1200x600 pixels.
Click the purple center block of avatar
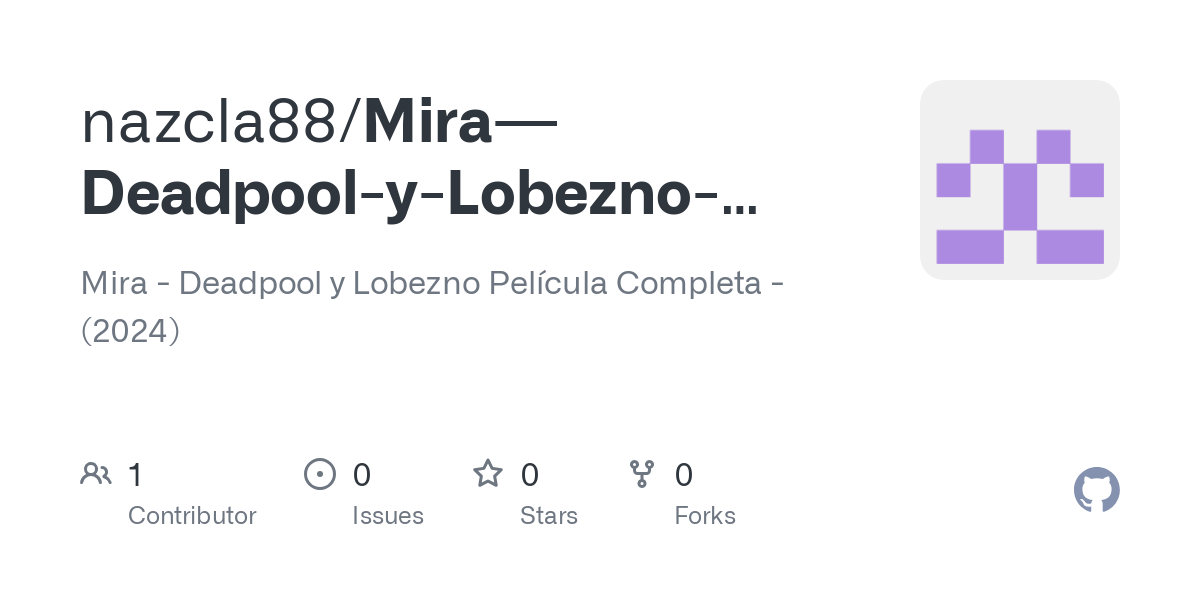1019,197
